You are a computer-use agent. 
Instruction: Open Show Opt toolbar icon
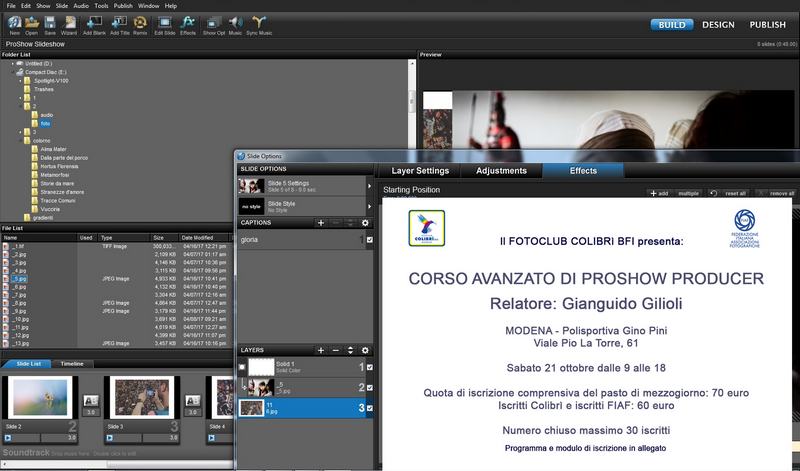(x=213, y=25)
